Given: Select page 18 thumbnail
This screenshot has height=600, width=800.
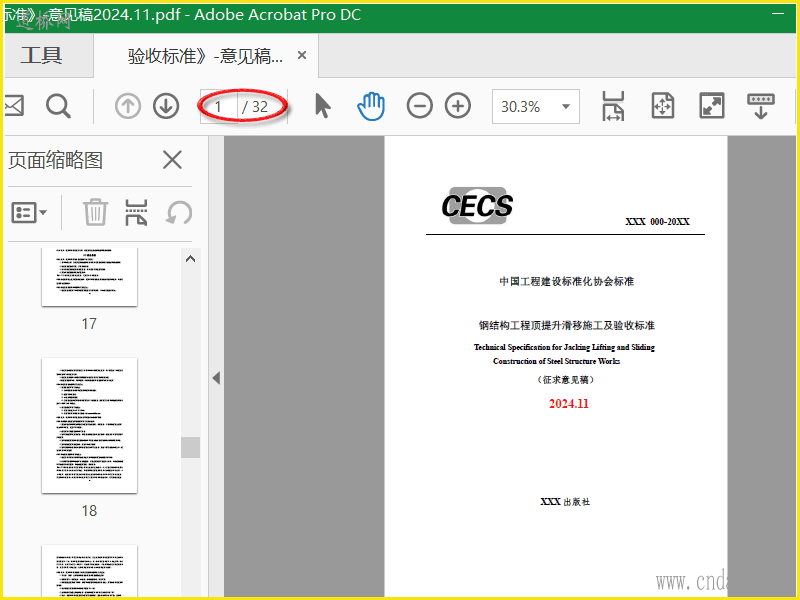Looking at the screenshot, I should click(89, 426).
